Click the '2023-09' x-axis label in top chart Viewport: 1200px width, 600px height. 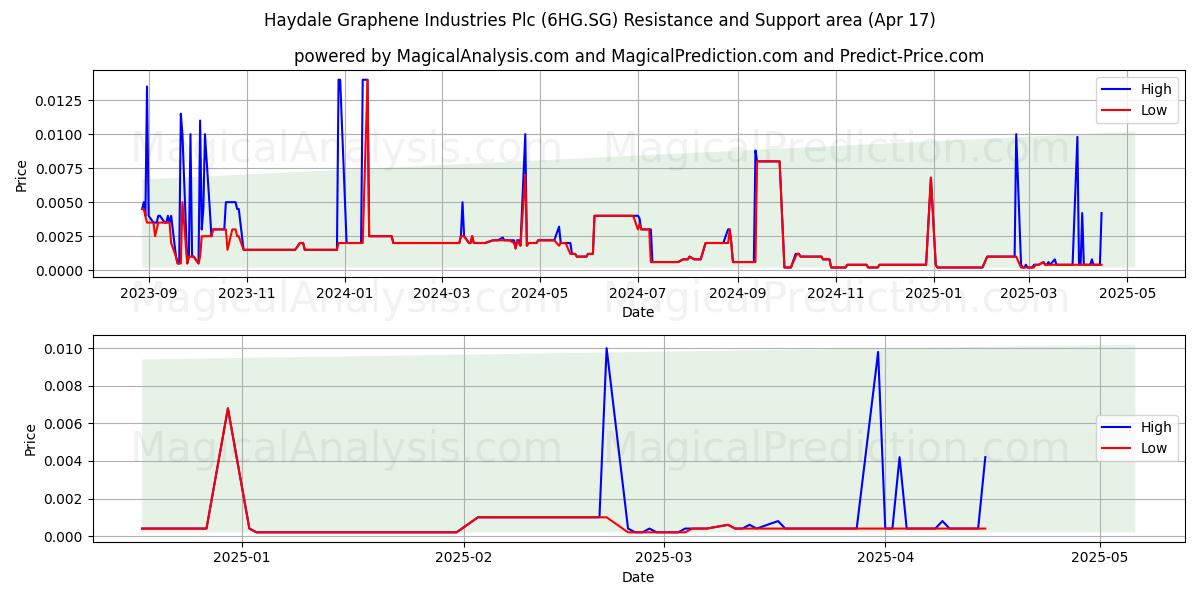coord(149,293)
